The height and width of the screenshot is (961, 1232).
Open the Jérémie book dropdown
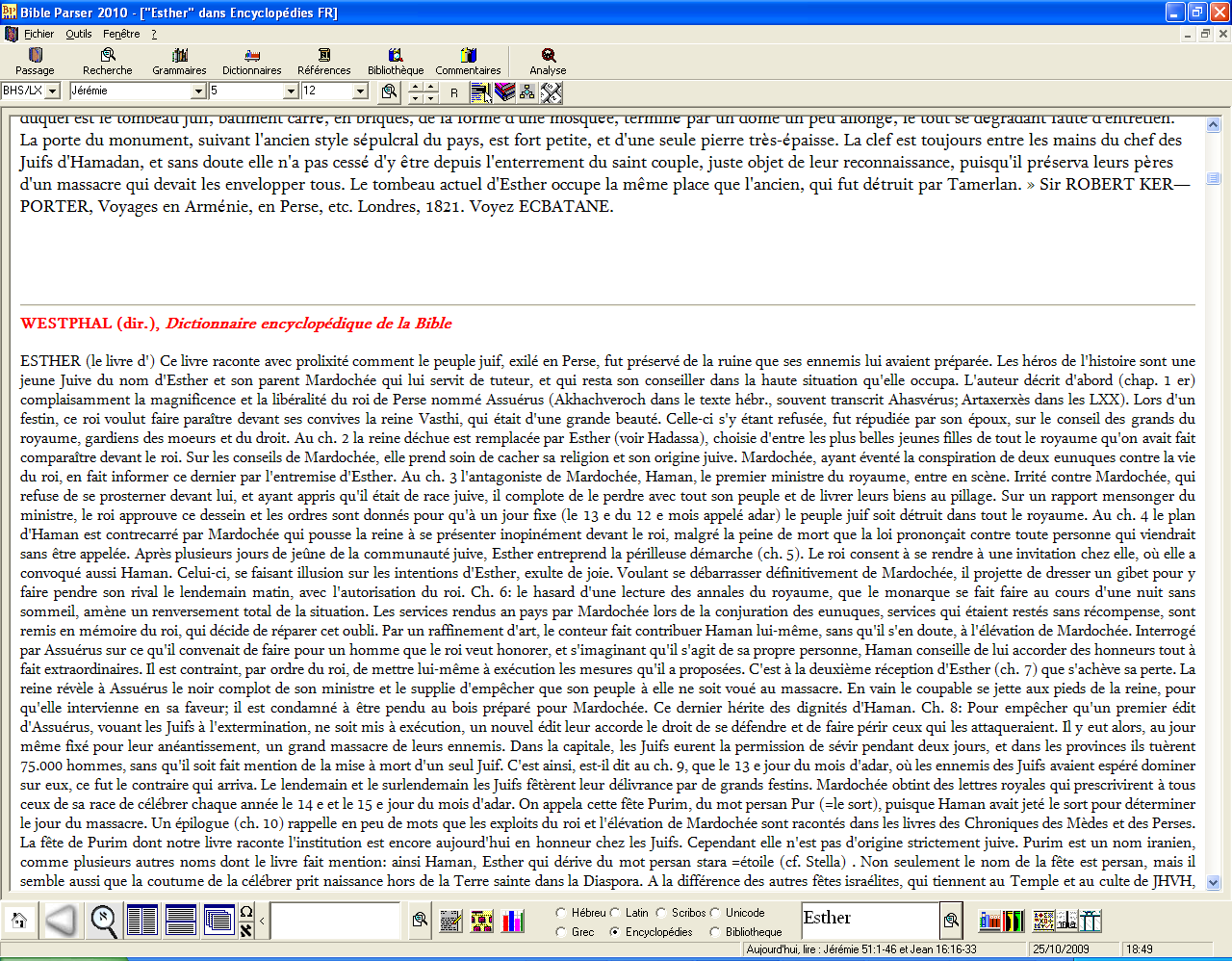click(x=198, y=91)
